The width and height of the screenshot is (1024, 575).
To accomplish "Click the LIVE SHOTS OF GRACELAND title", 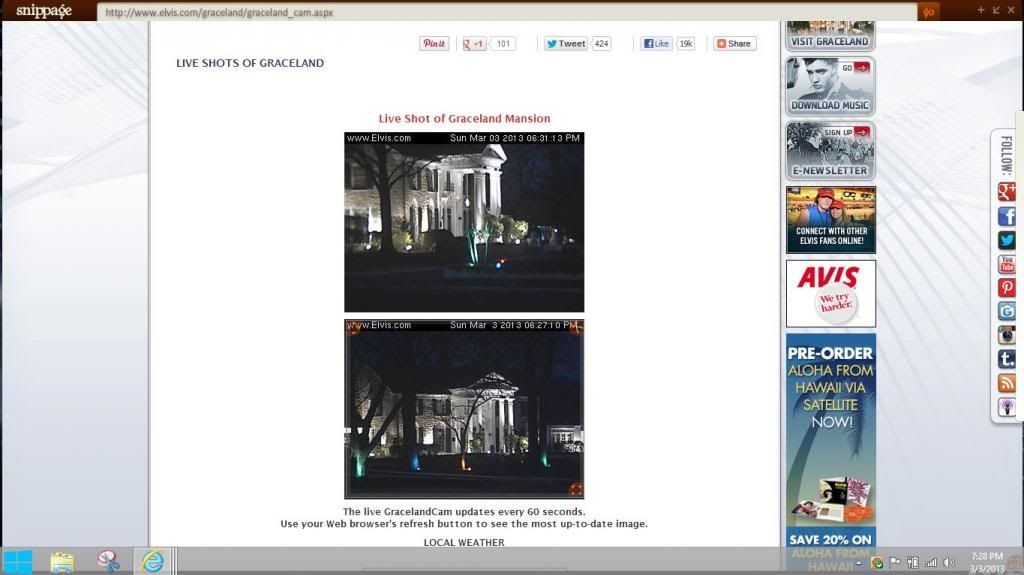I will click(x=250, y=63).
